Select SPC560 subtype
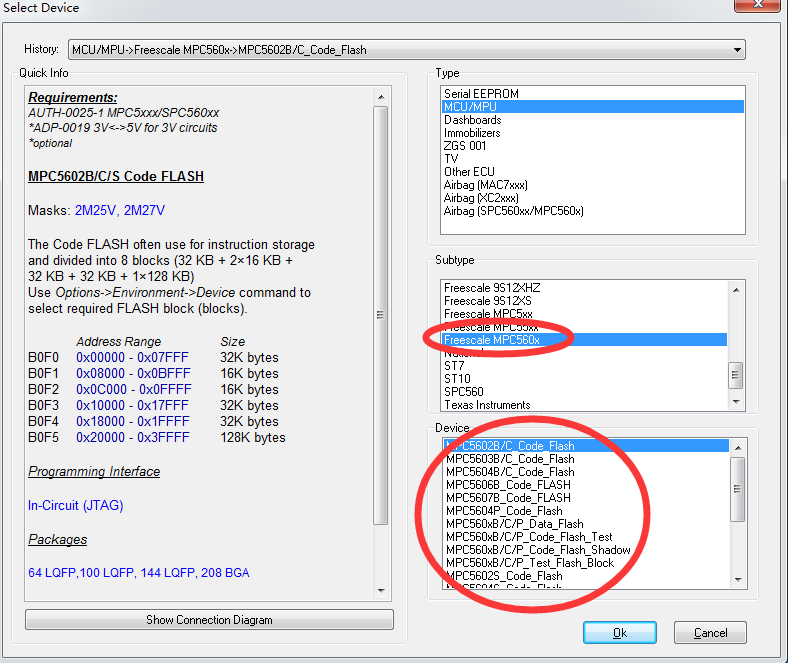 pos(464,392)
